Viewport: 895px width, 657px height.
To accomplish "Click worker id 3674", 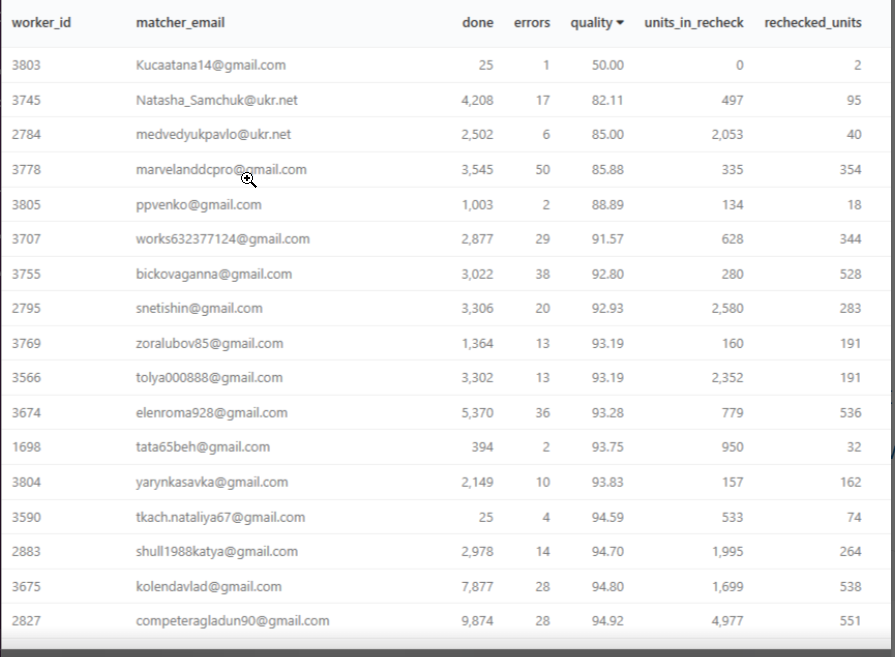I will [x=26, y=413].
